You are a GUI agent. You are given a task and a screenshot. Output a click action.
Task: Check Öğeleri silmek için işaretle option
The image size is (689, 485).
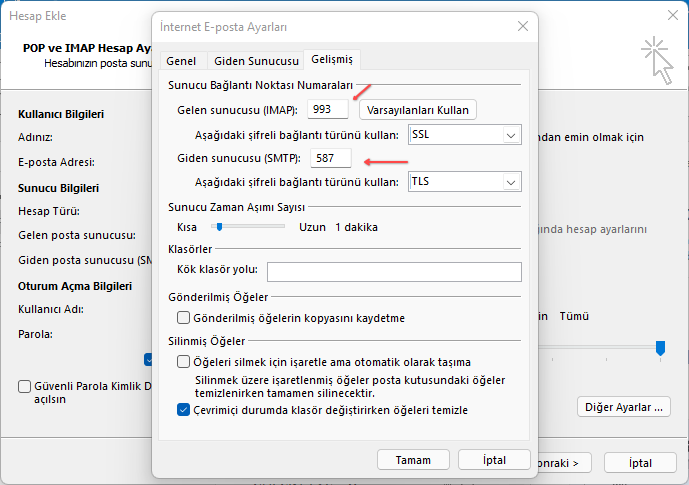click(183, 362)
